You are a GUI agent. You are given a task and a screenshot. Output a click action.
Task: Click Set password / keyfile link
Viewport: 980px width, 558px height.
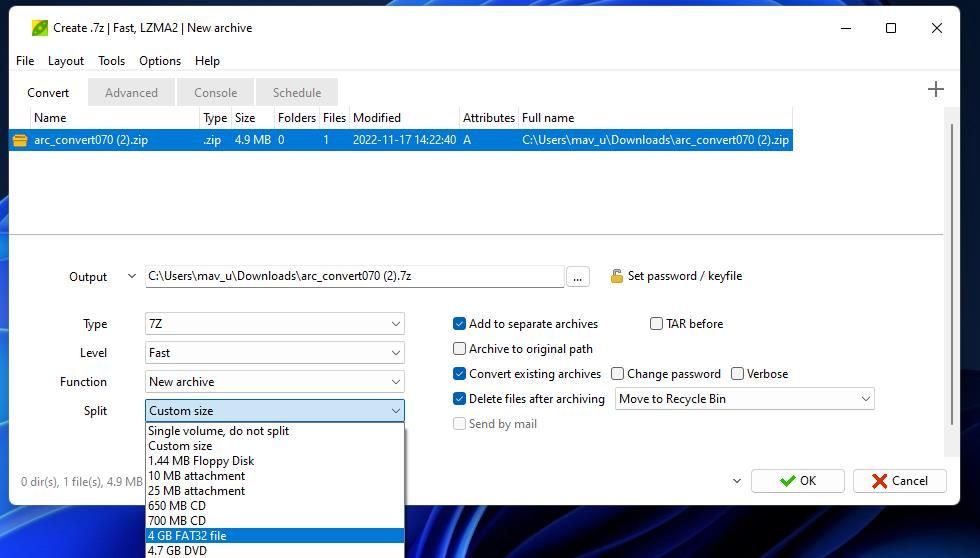(684, 276)
